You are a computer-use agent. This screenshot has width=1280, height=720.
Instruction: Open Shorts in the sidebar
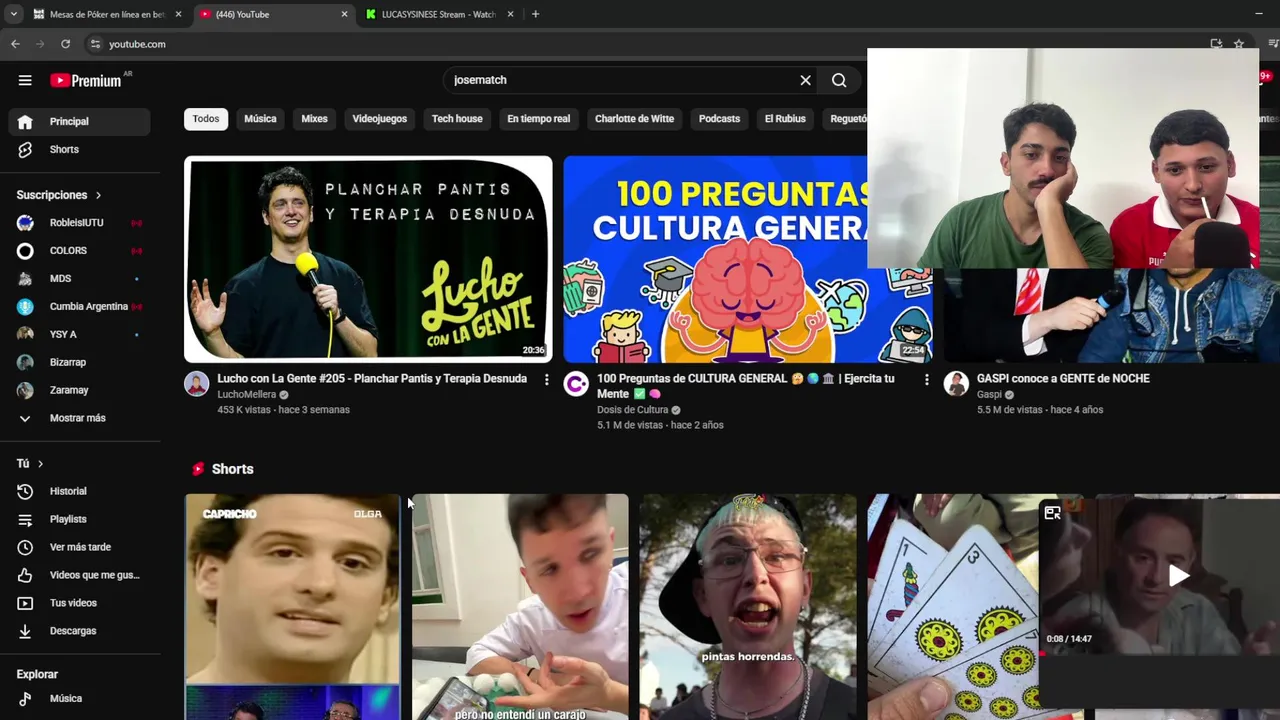[79, 149]
